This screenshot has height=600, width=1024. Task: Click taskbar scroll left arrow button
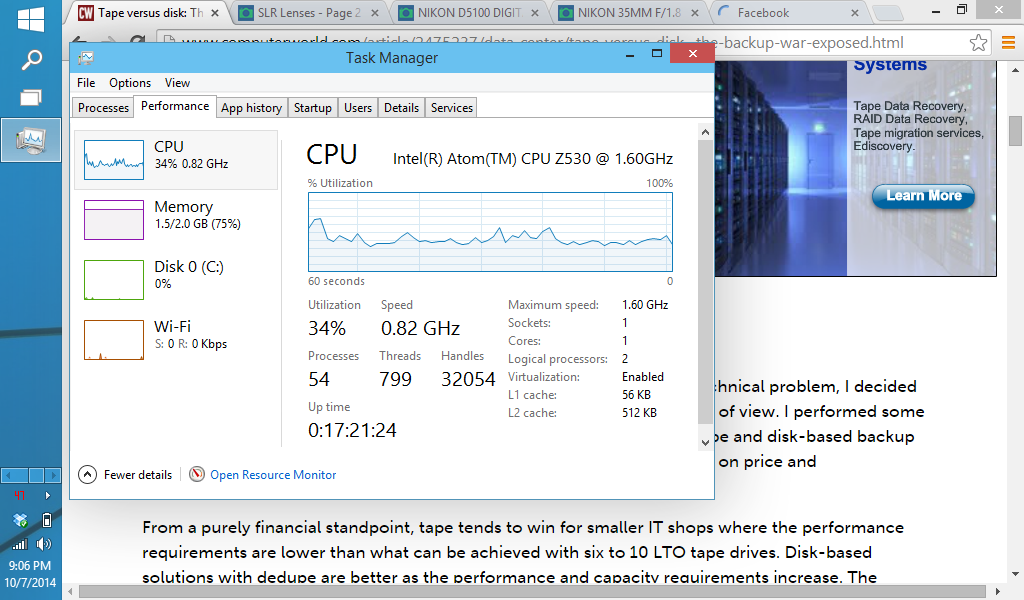point(8,475)
